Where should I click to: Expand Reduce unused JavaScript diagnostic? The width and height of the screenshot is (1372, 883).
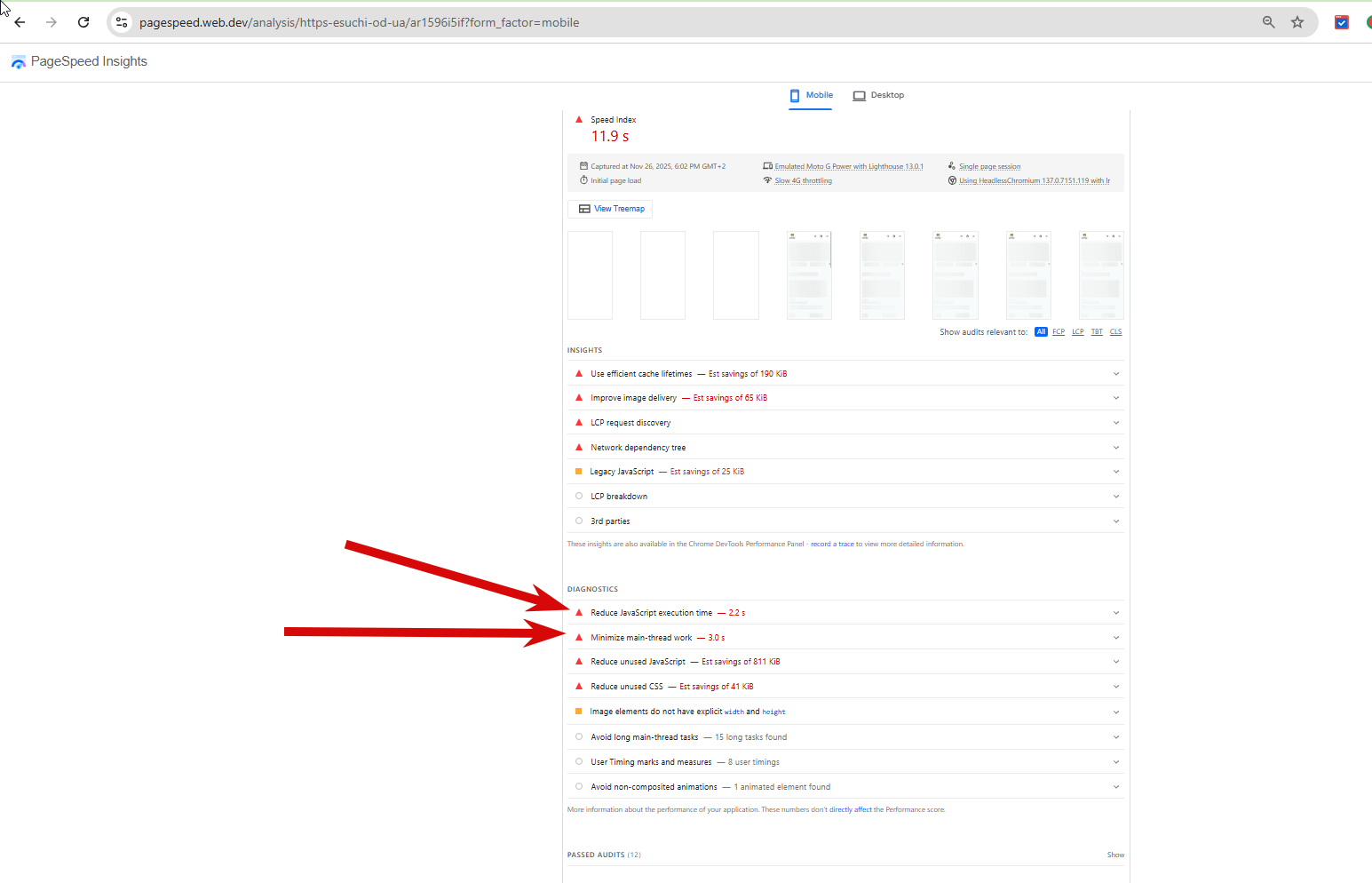(x=845, y=662)
